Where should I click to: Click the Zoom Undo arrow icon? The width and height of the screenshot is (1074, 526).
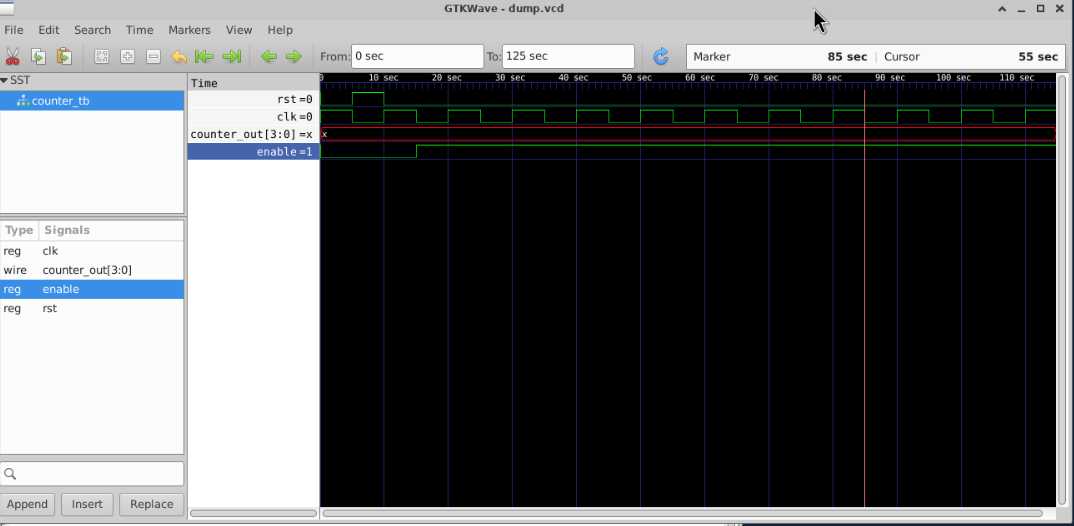(x=179, y=57)
